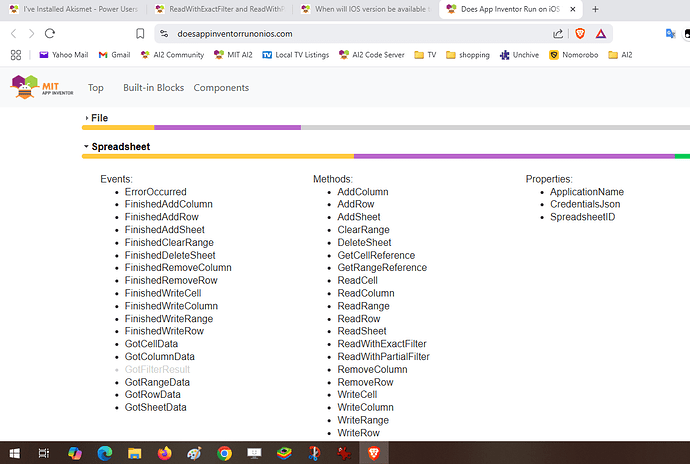Viewport: 690px width, 464px height.
Task: Open Task View from the taskbar
Action: (x=44, y=453)
